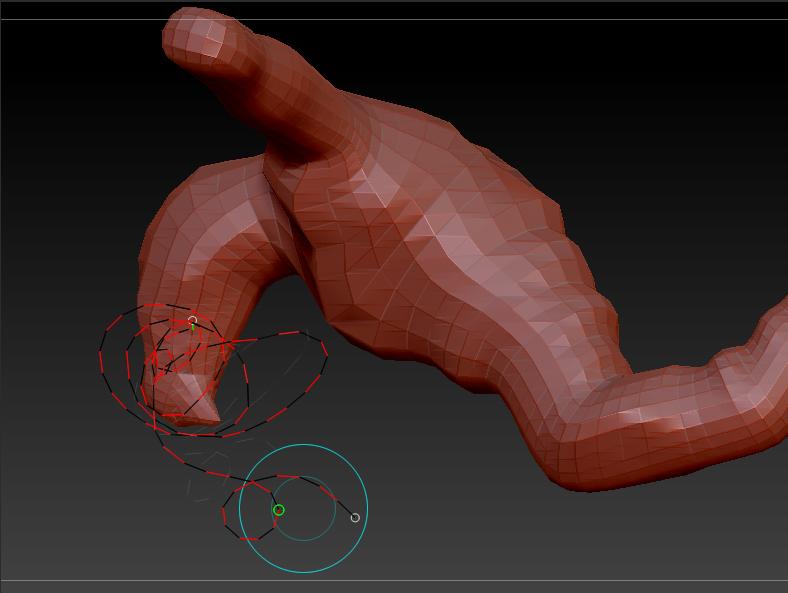
Task: Click the white circle handle at curve top
Action: click(x=192, y=320)
